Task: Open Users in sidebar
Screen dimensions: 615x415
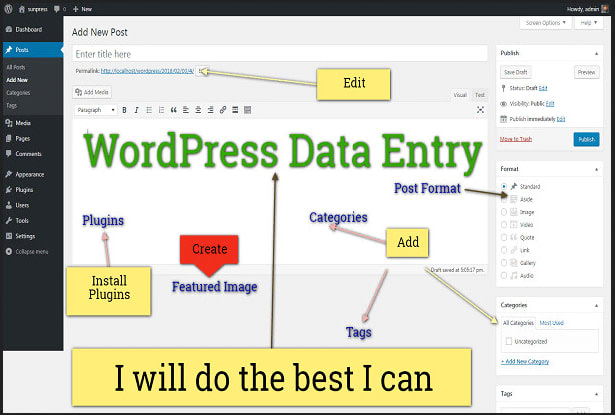Action: pos(22,205)
